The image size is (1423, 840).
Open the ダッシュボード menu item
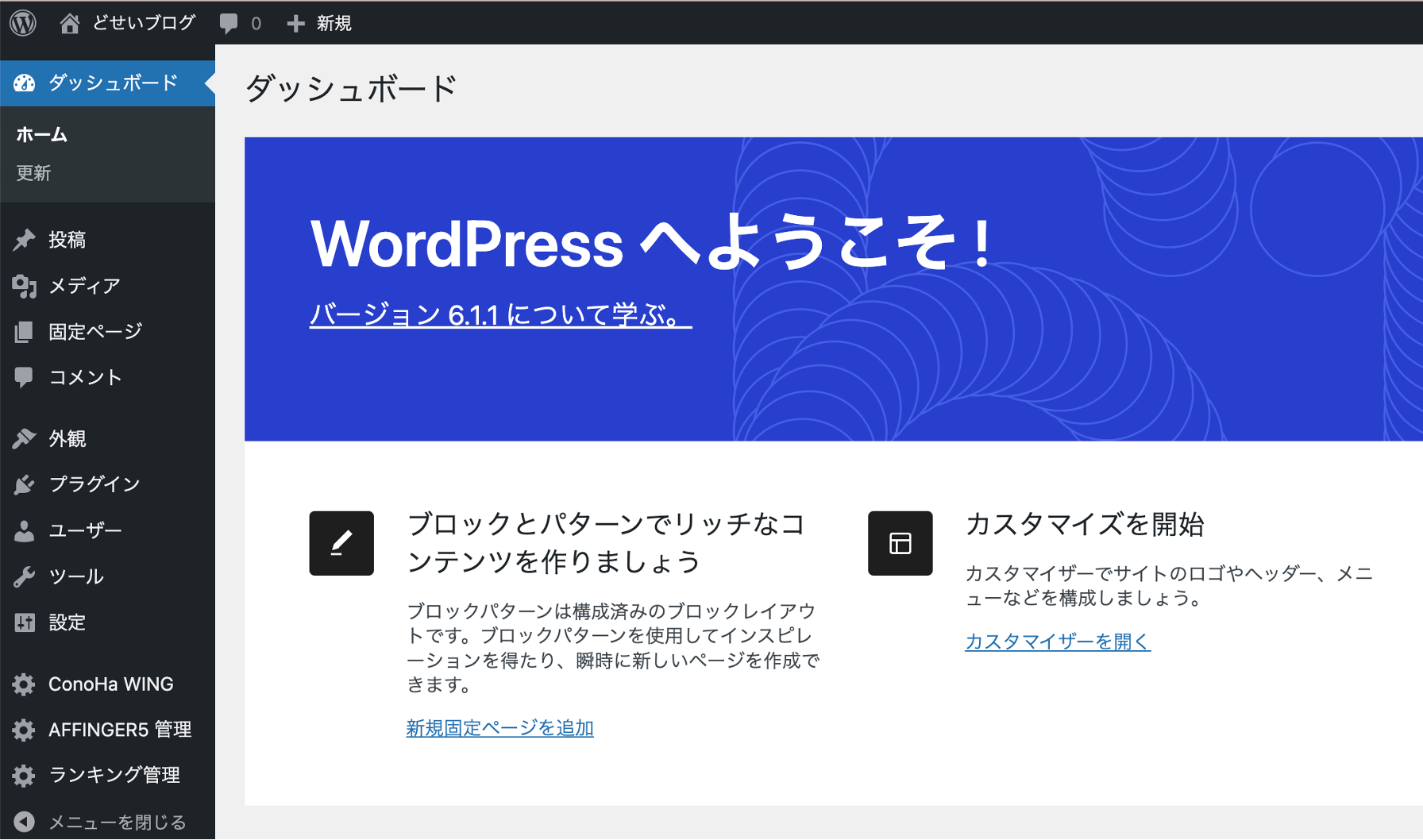[108, 83]
